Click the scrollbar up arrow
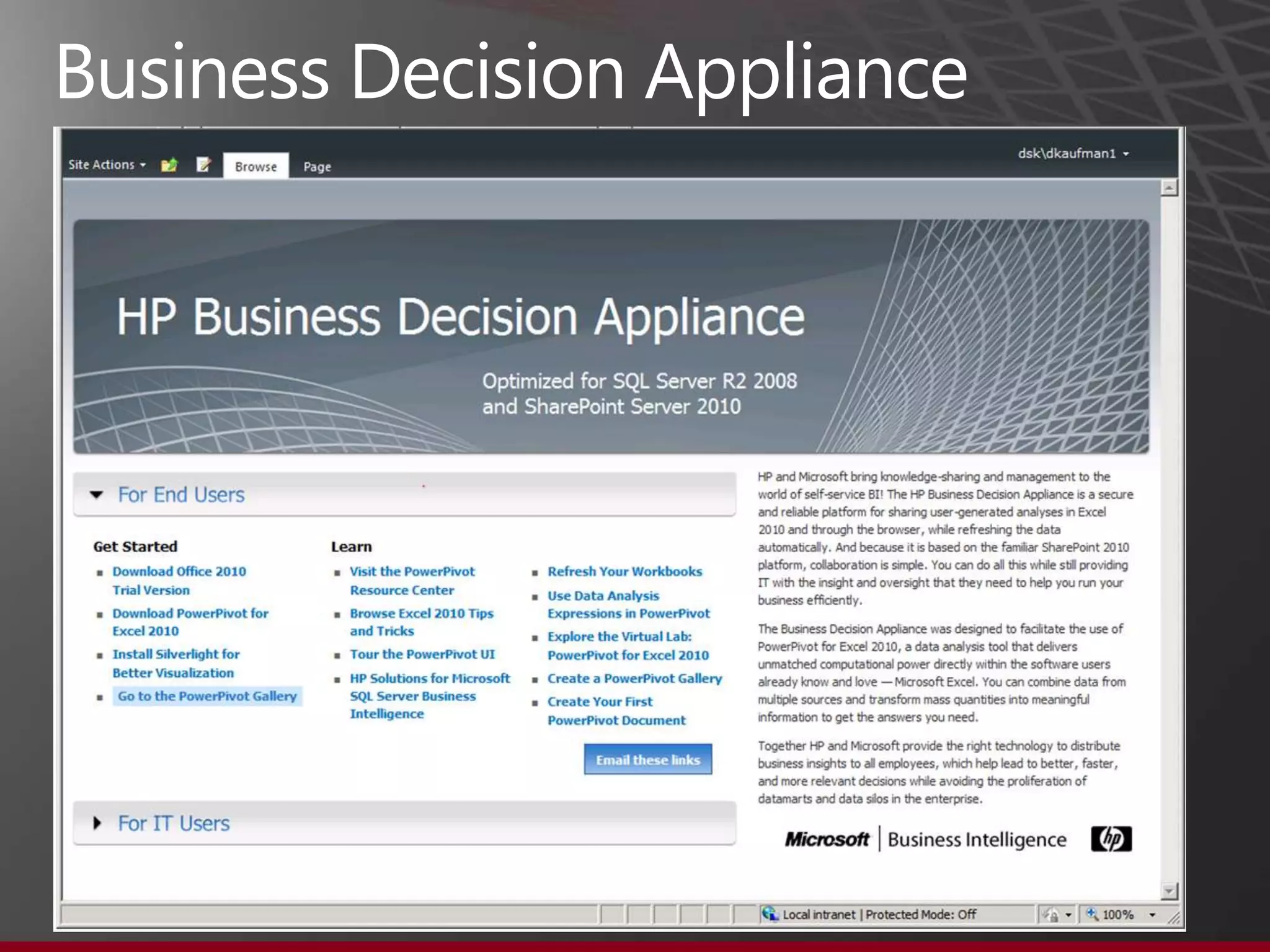This screenshot has height=952, width=1270. tap(1169, 187)
